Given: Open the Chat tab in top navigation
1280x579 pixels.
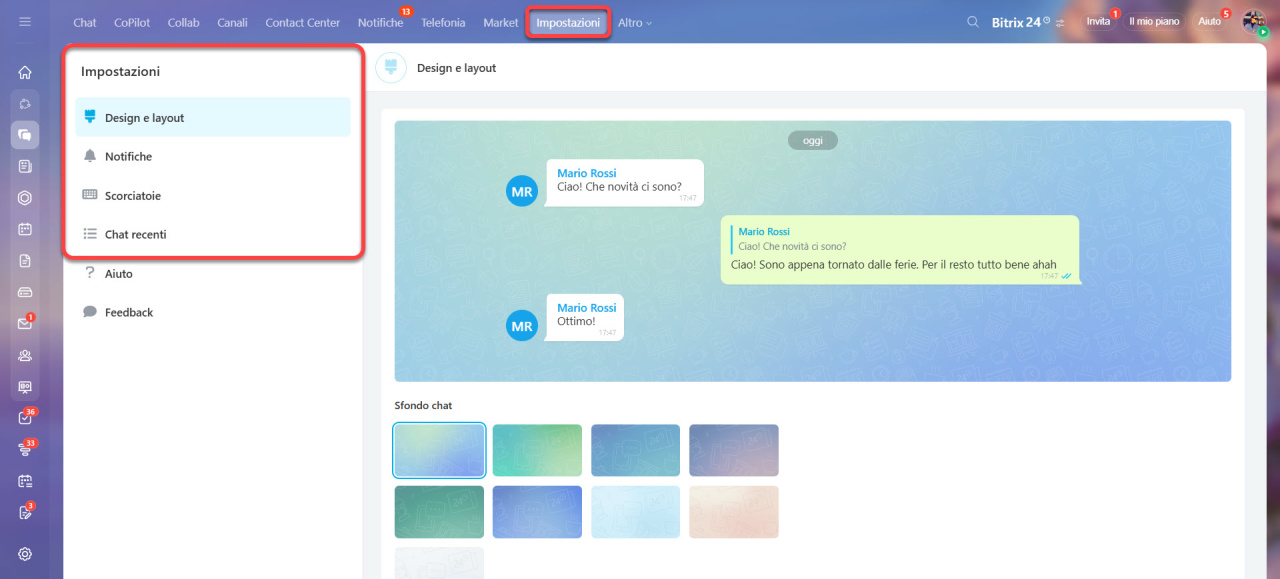Looking at the screenshot, I should click(85, 22).
